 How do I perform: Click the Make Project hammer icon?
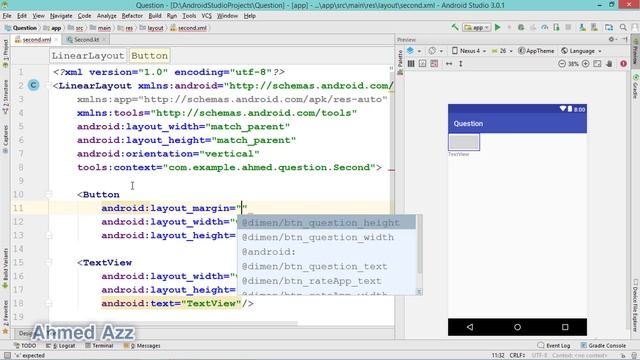tap(455, 27)
